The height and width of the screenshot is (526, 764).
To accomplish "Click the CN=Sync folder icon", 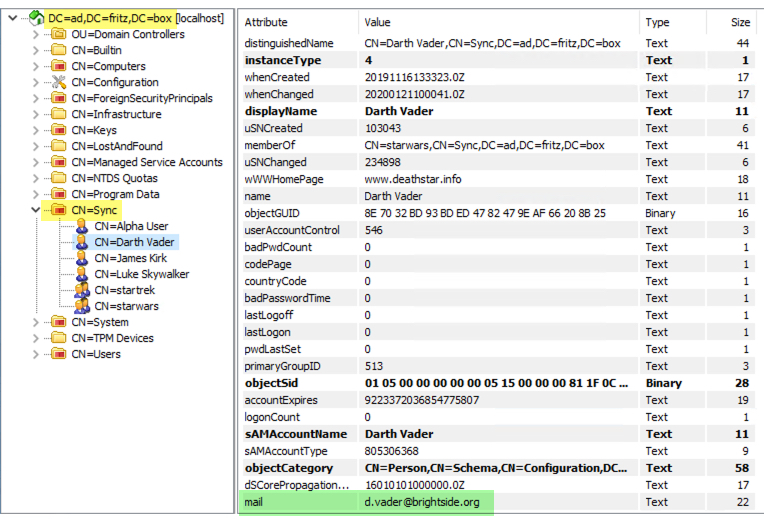I will coord(58,210).
